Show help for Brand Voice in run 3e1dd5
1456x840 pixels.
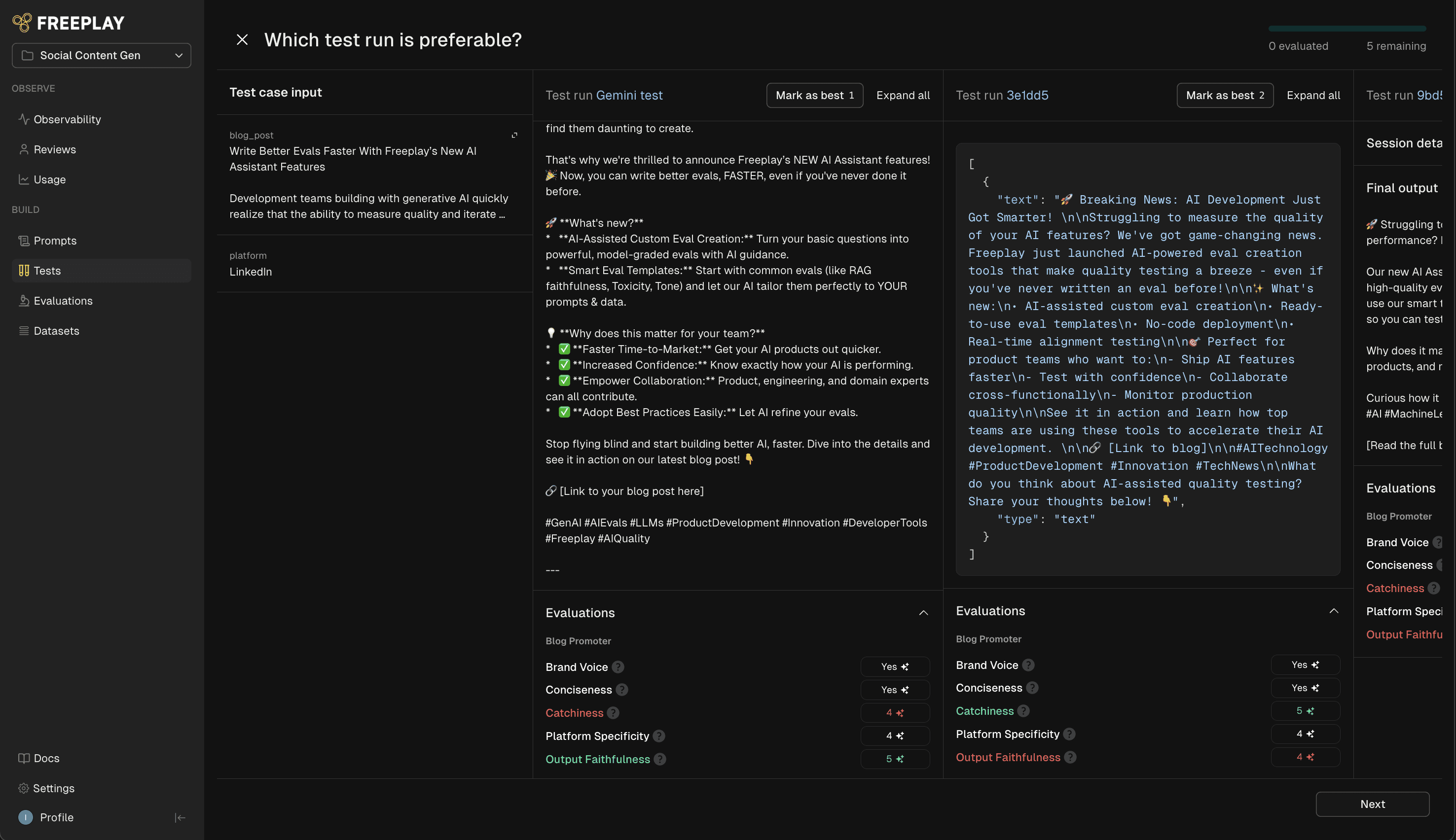click(1028, 665)
